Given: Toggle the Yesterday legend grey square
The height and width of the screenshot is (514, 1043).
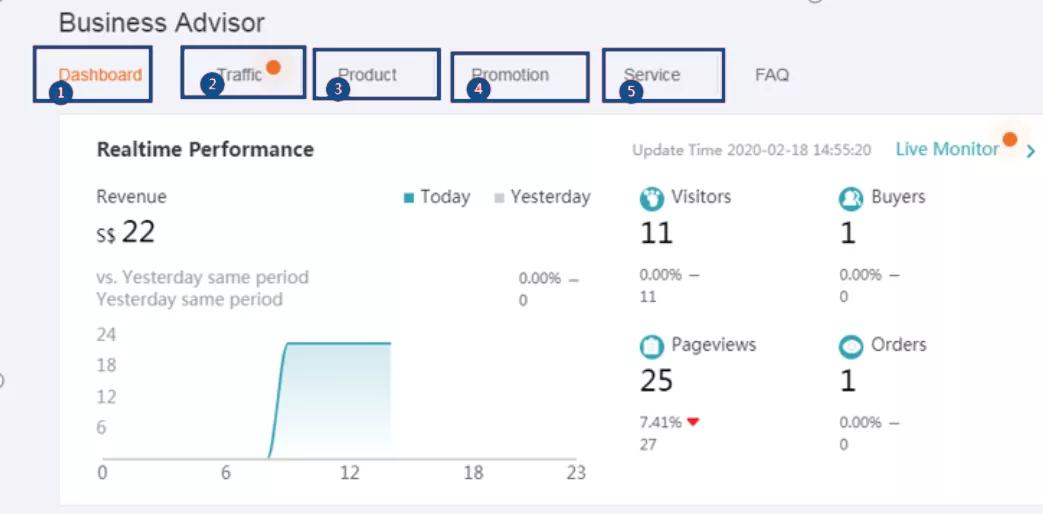Looking at the screenshot, I should [499, 198].
